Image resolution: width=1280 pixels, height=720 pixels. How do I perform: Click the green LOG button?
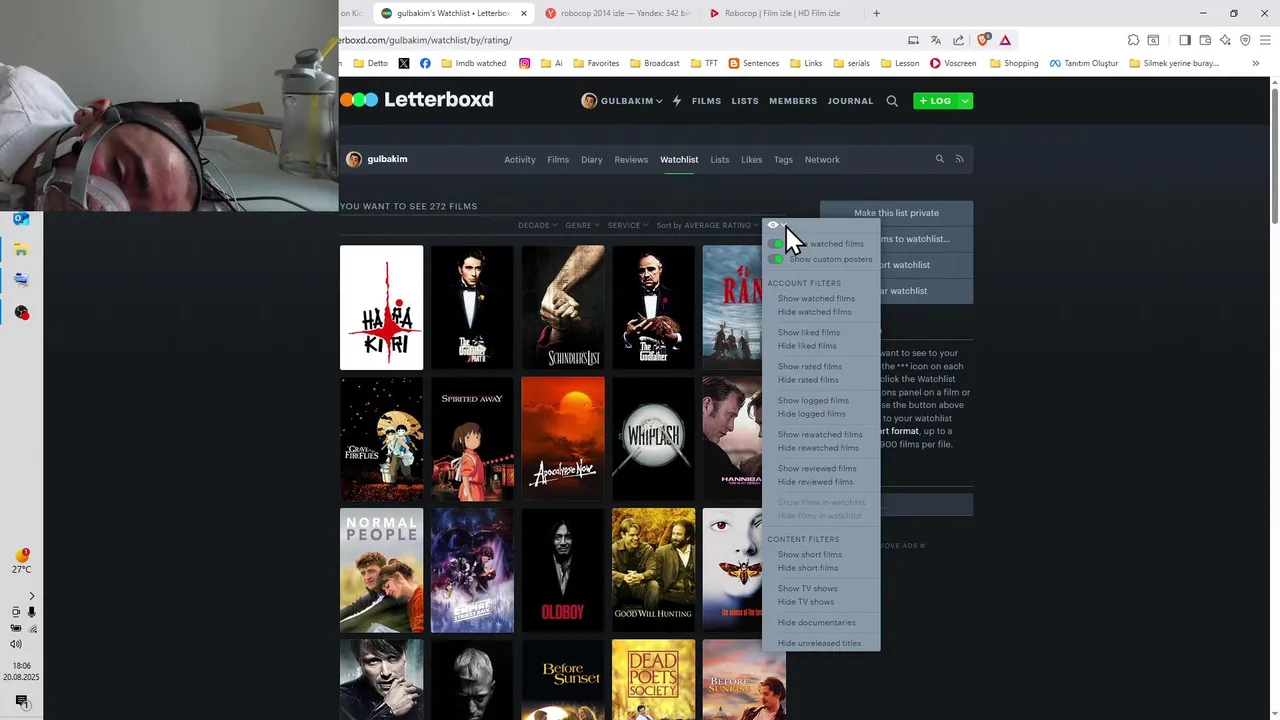click(x=935, y=101)
